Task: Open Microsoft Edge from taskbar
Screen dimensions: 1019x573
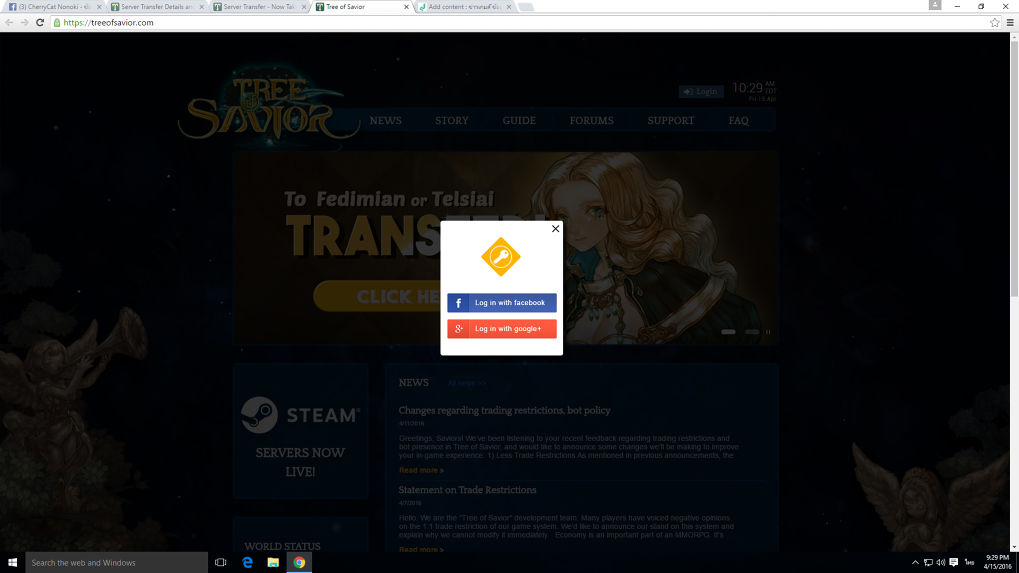Action: click(x=247, y=563)
